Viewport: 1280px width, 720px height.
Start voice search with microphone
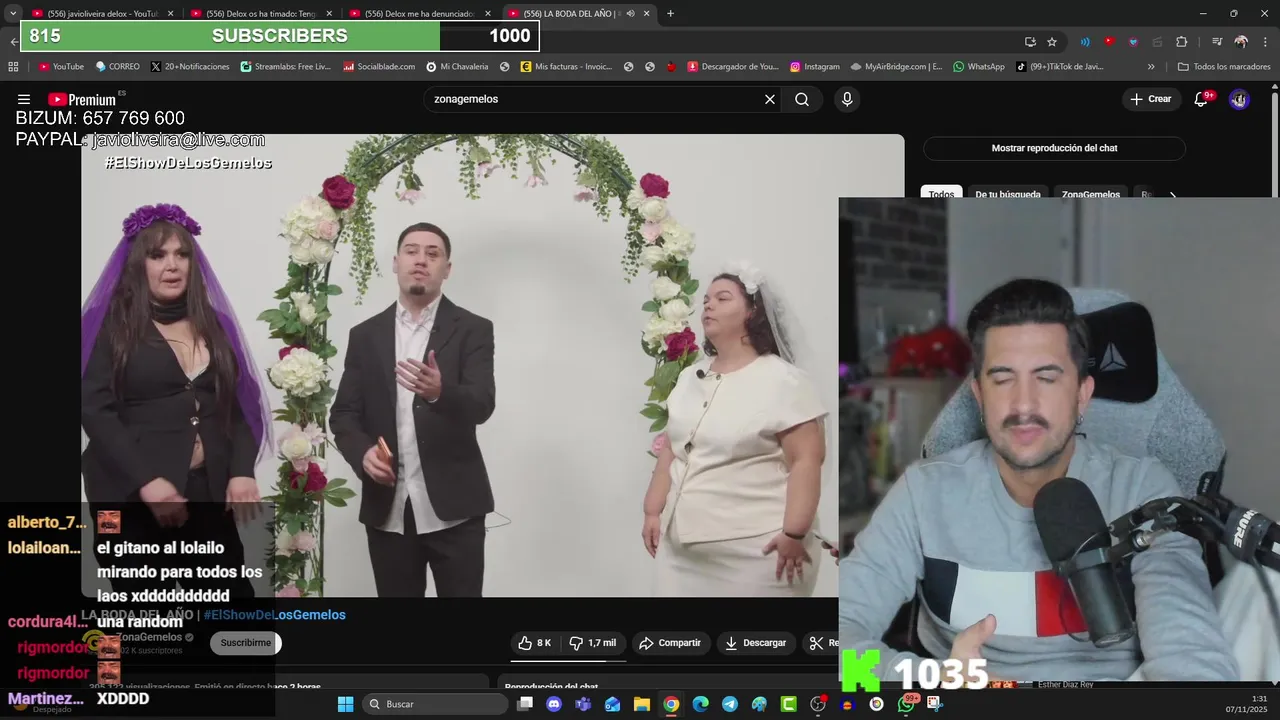point(847,99)
